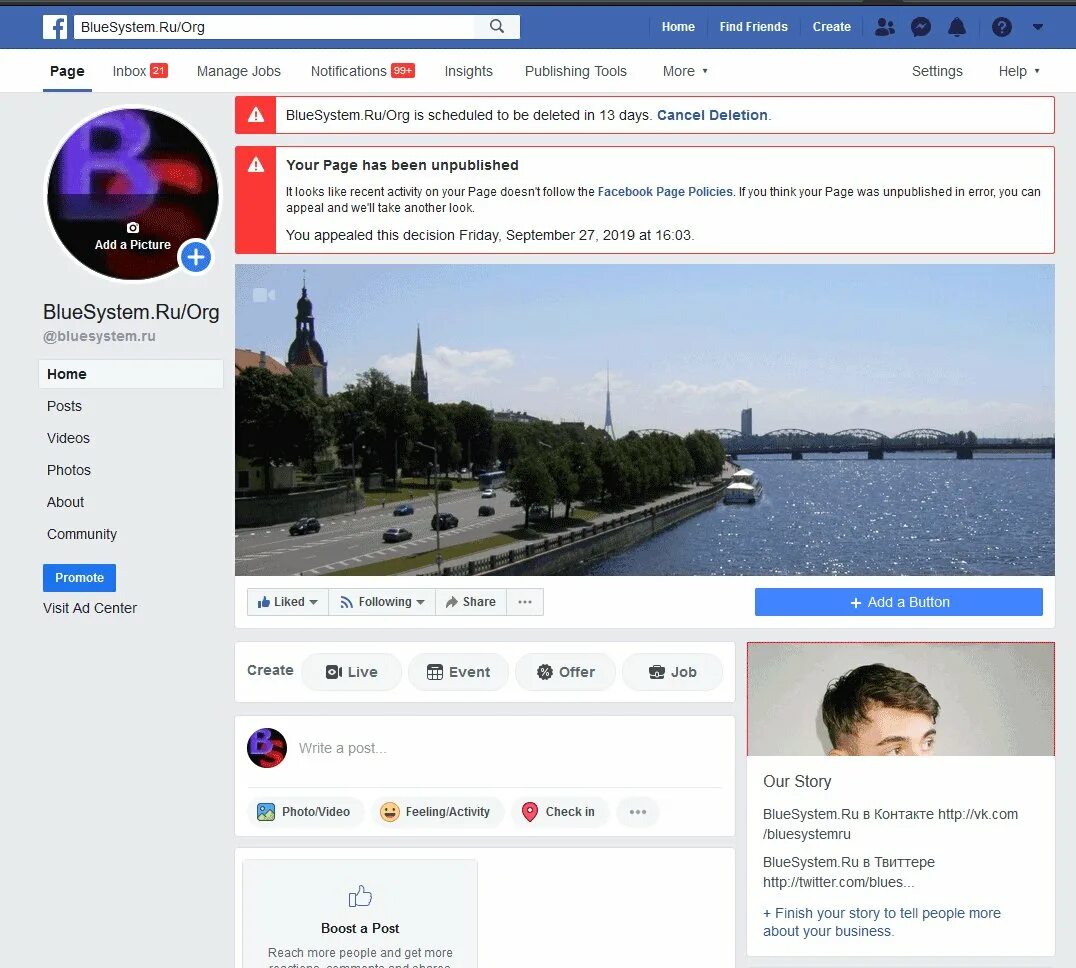Open the three-dots menu beside Share
This screenshot has height=968, width=1076.
[525, 602]
